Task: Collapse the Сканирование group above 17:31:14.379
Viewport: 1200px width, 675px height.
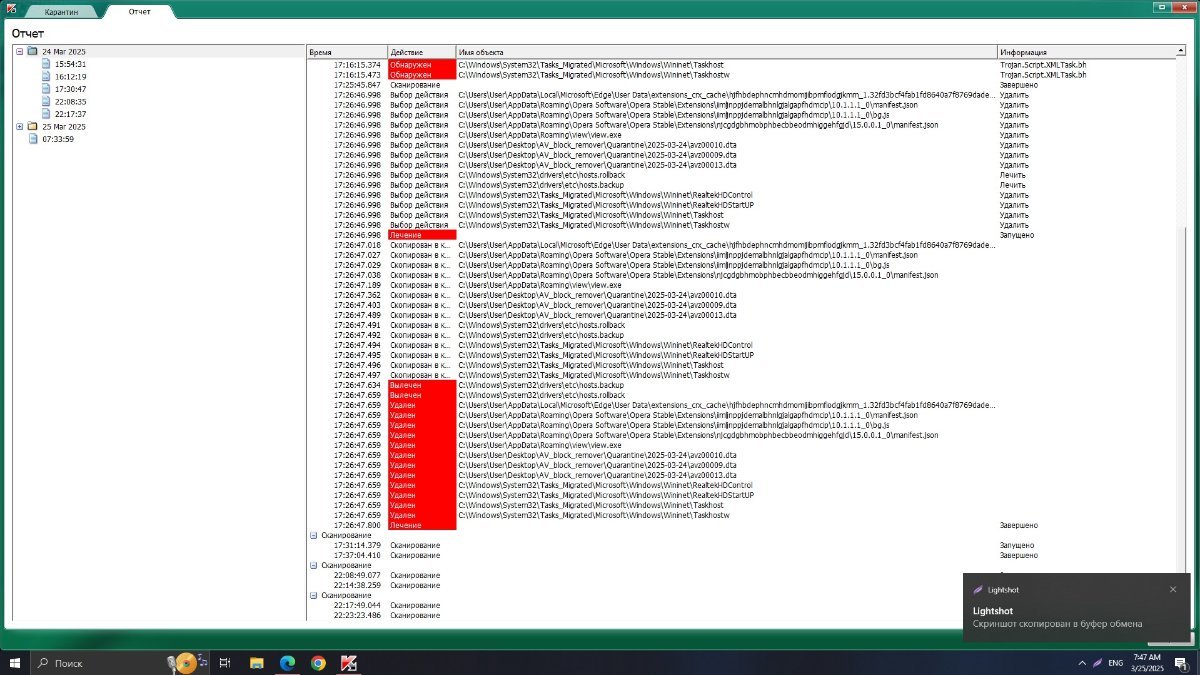Action: point(313,535)
